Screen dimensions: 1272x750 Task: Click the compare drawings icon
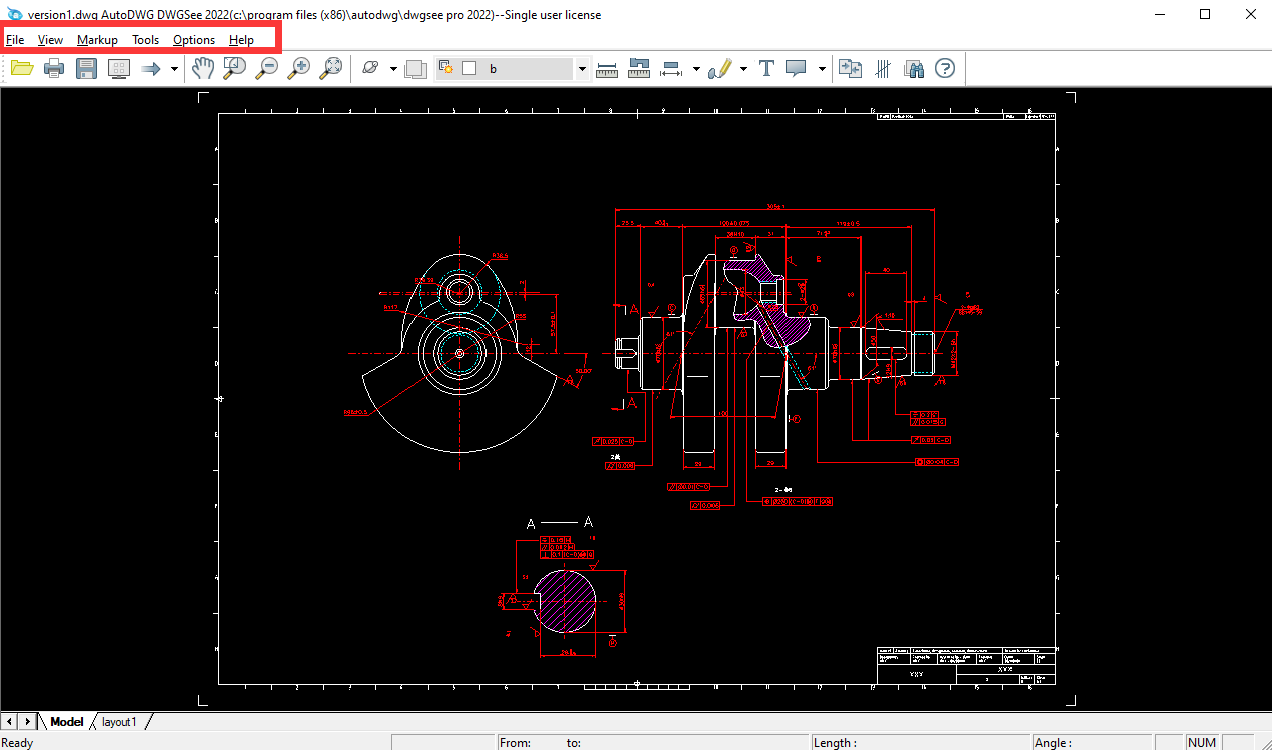tap(850, 68)
